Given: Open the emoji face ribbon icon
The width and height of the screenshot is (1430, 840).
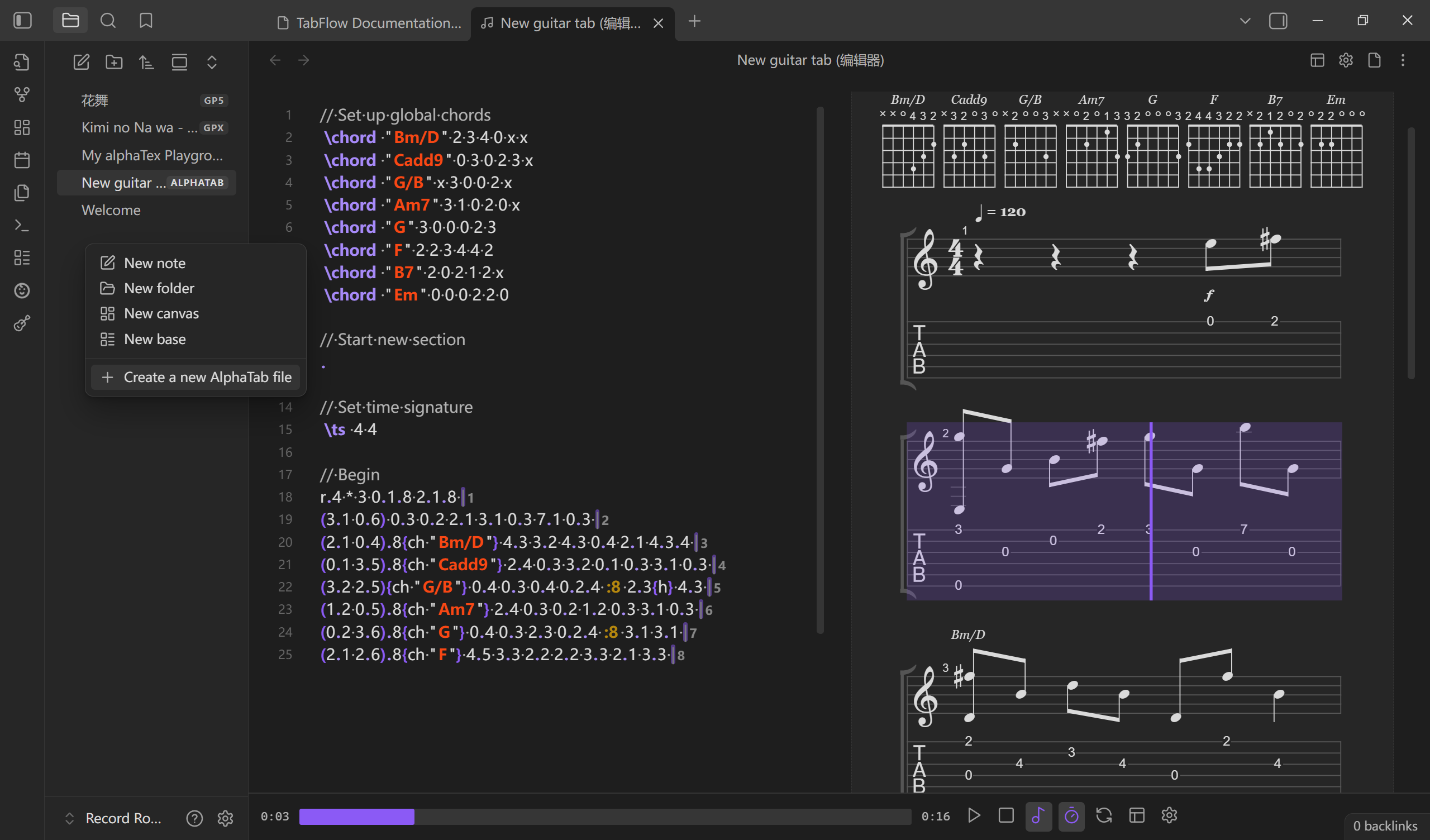Looking at the screenshot, I should (22, 290).
